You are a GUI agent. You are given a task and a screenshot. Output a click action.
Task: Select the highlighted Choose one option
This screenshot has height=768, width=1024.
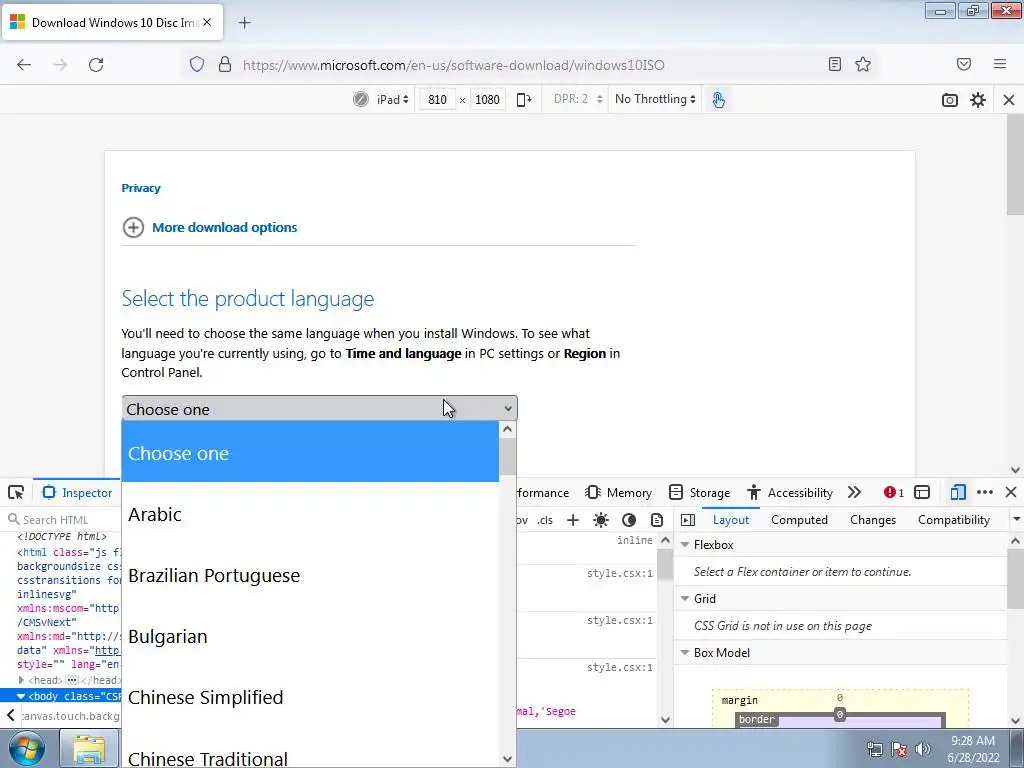[310, 453]
